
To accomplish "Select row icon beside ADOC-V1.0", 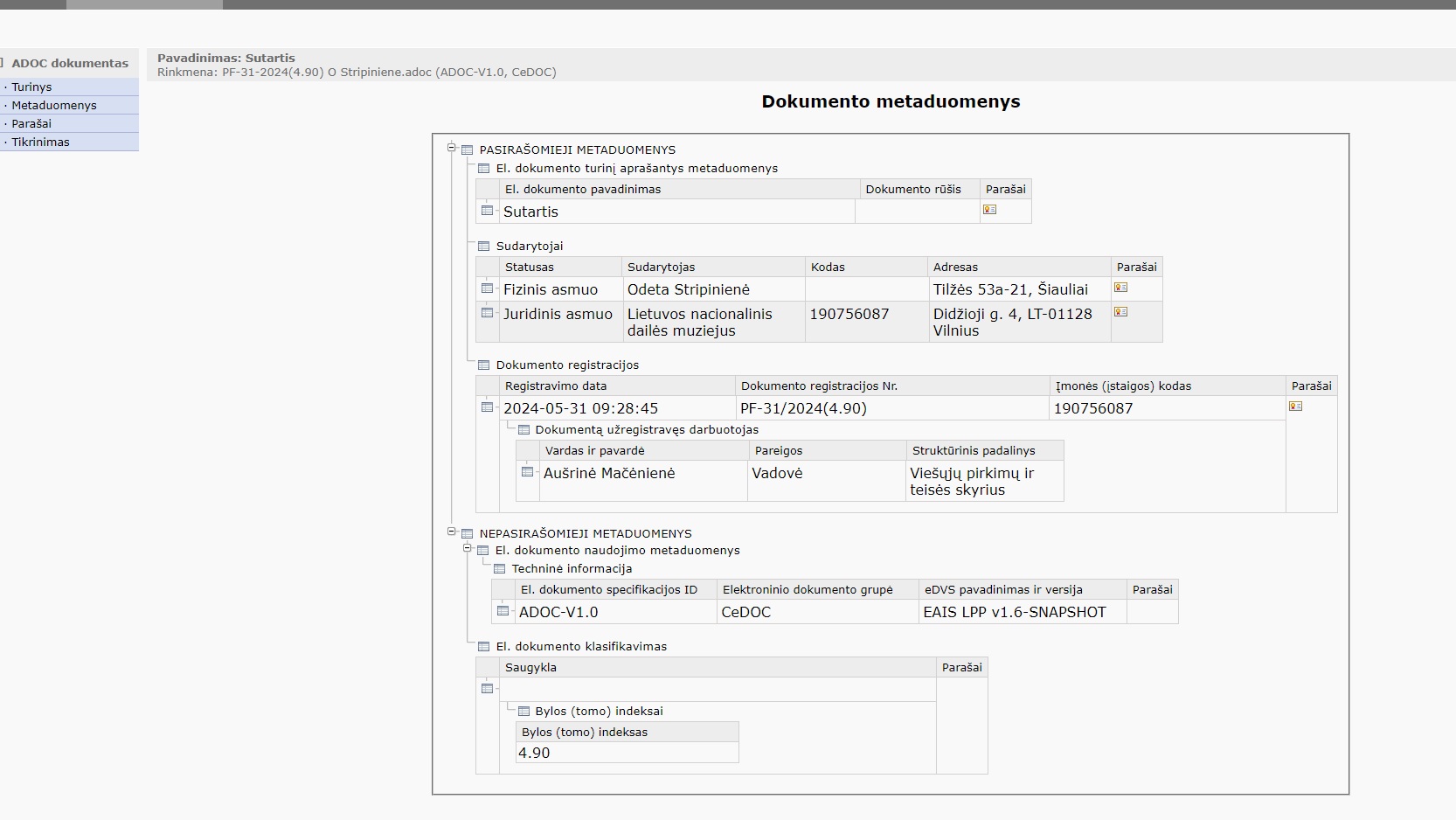I will click(503, 611).
